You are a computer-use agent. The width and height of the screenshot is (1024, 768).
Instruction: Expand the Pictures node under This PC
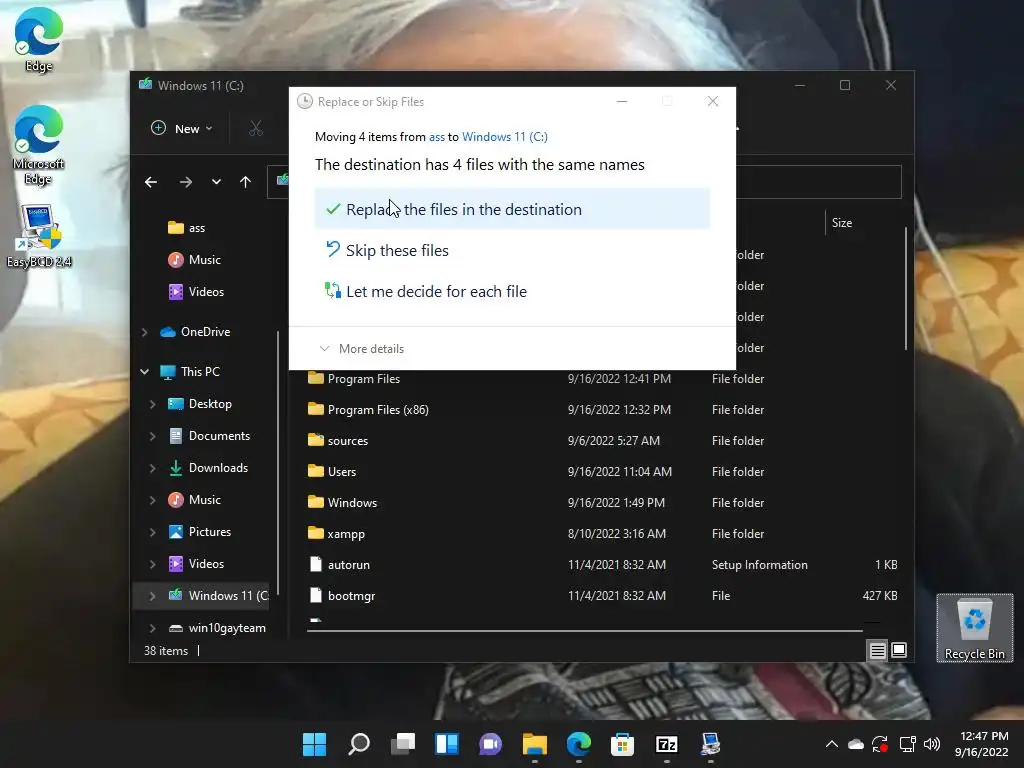(x=152, y=532)
